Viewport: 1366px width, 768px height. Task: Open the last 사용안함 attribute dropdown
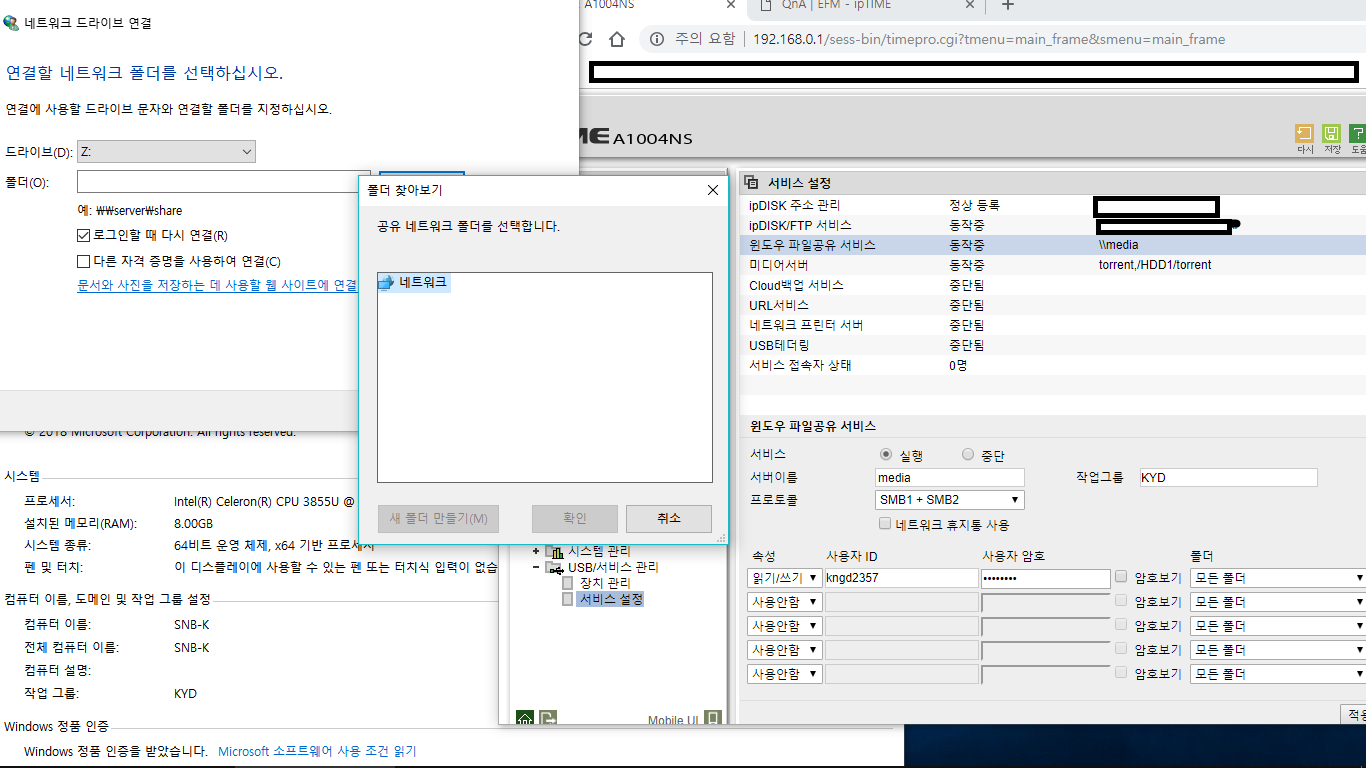[785, 674]
